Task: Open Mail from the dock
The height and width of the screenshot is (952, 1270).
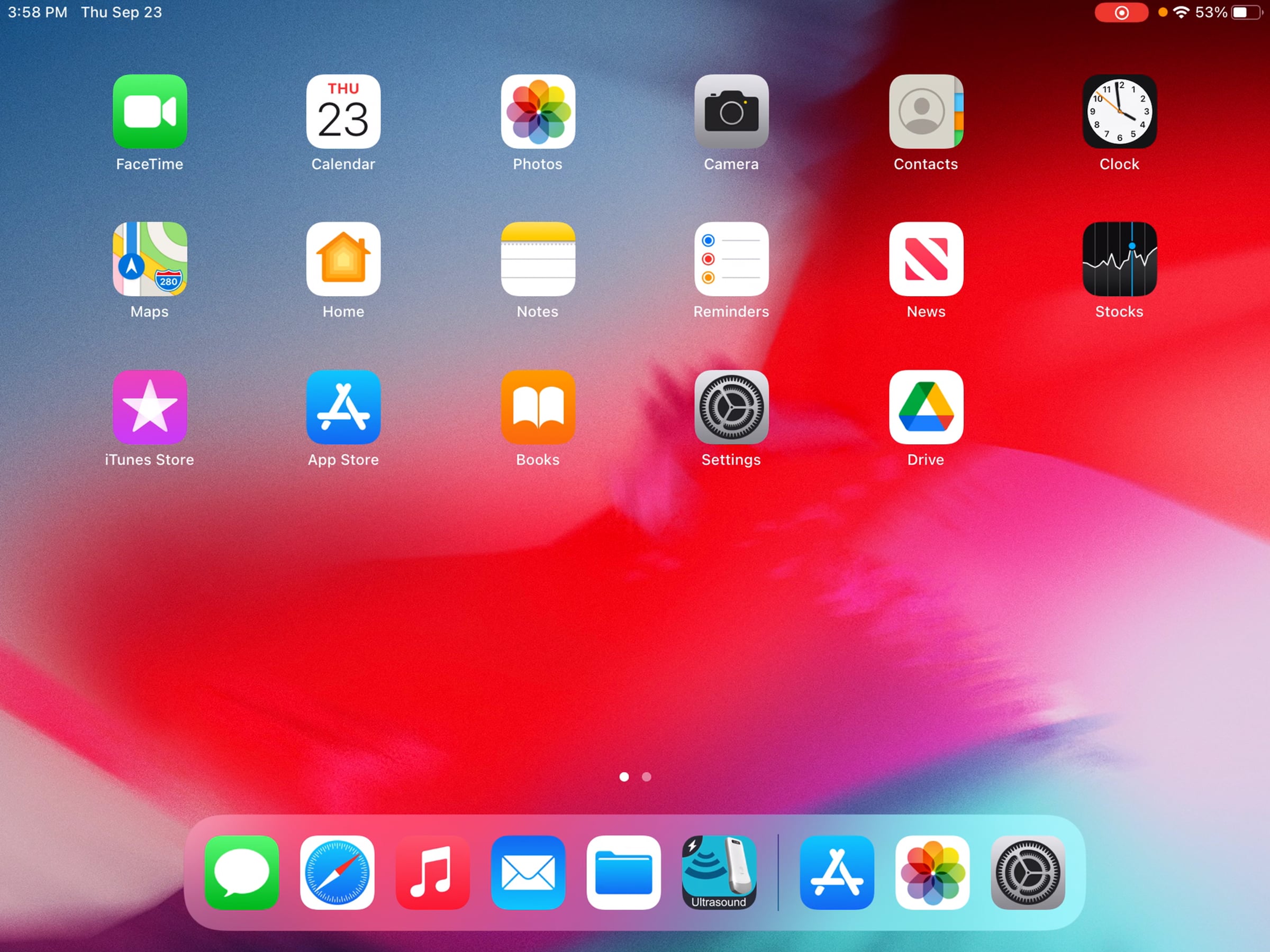Action: pyautogui.click(x=528, y=872)
